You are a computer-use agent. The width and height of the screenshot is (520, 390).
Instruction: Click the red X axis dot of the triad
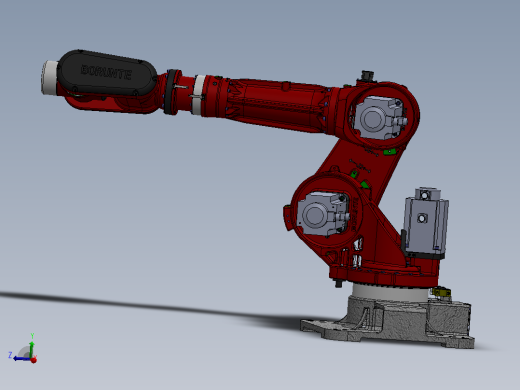tap(33, 360)
